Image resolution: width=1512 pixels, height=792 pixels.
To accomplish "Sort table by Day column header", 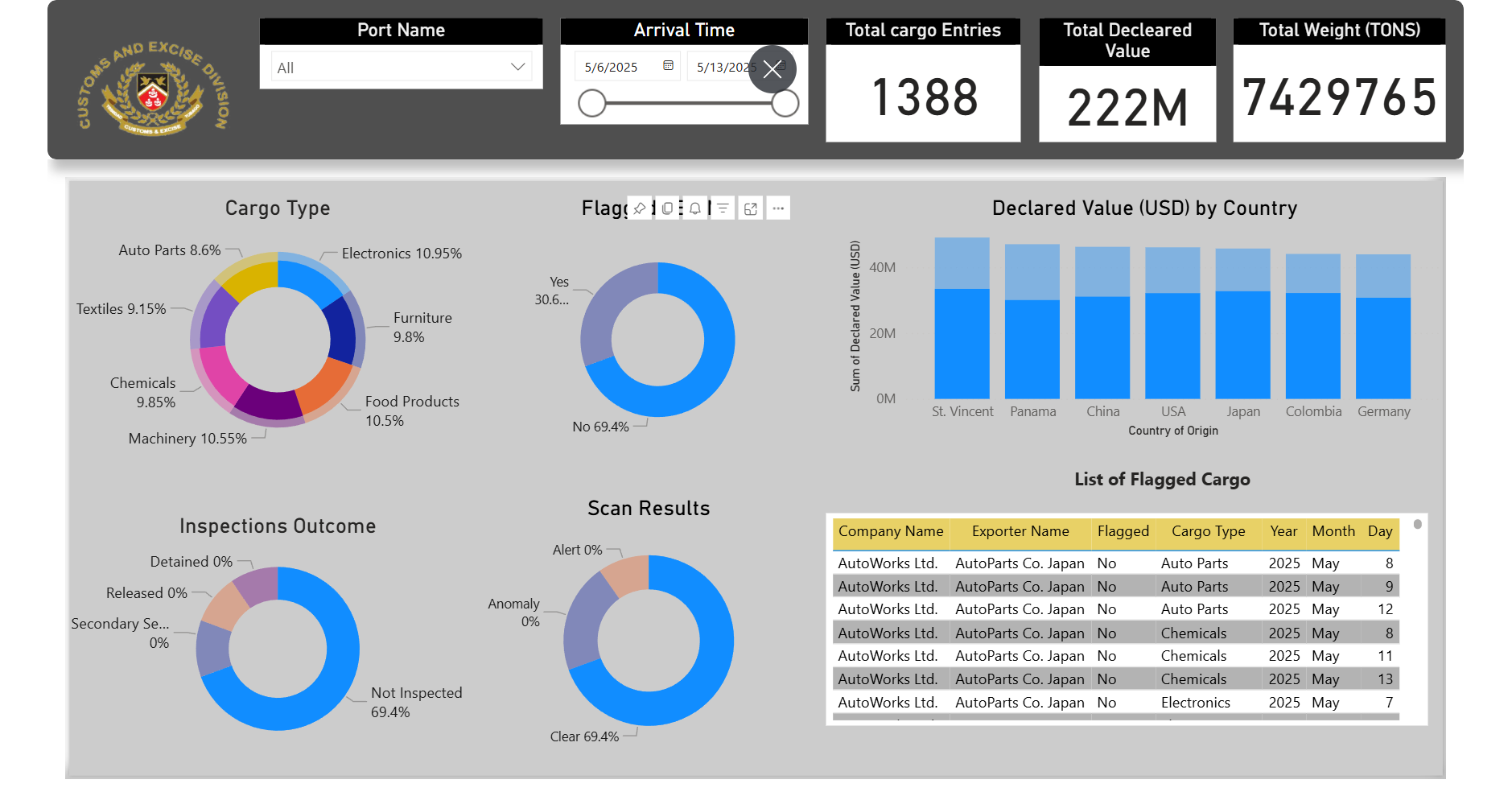I will (x=1380, y=531).
